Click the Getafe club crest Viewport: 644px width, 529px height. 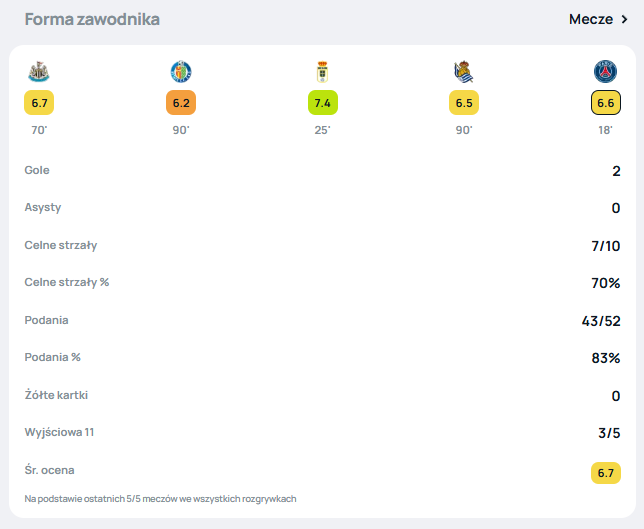click(181, 72)
